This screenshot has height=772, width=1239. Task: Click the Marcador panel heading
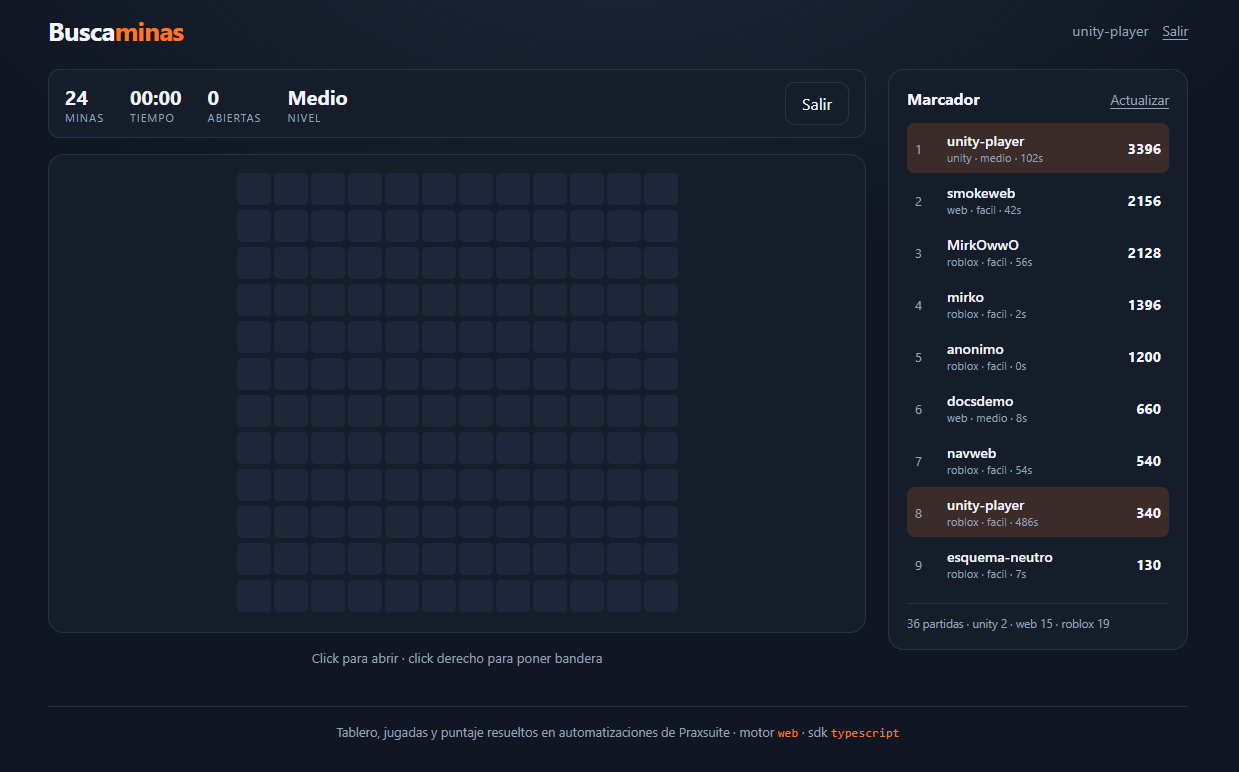(x=943, y=100)
